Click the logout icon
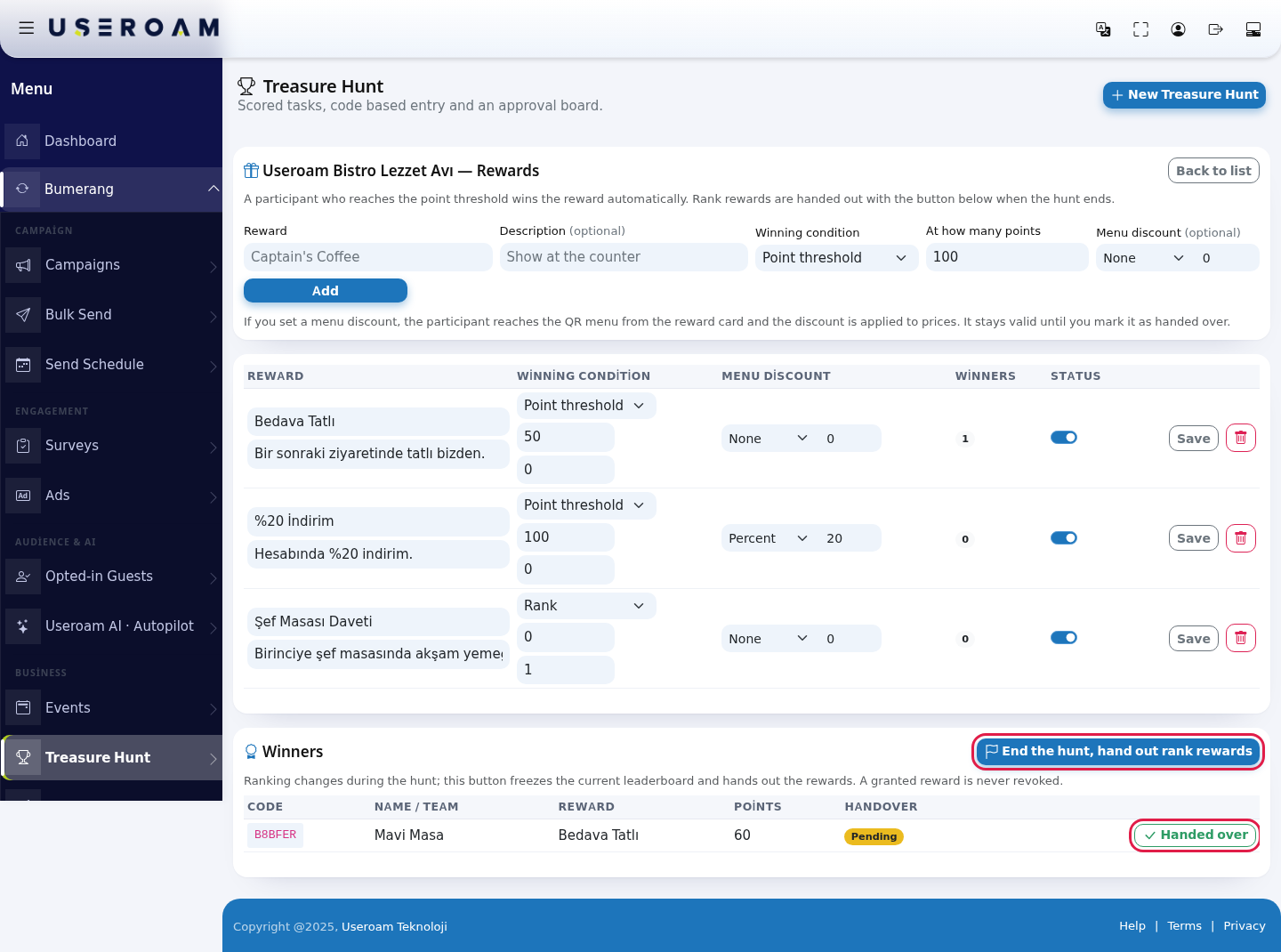1281x952 pixels. (1215, 29)
